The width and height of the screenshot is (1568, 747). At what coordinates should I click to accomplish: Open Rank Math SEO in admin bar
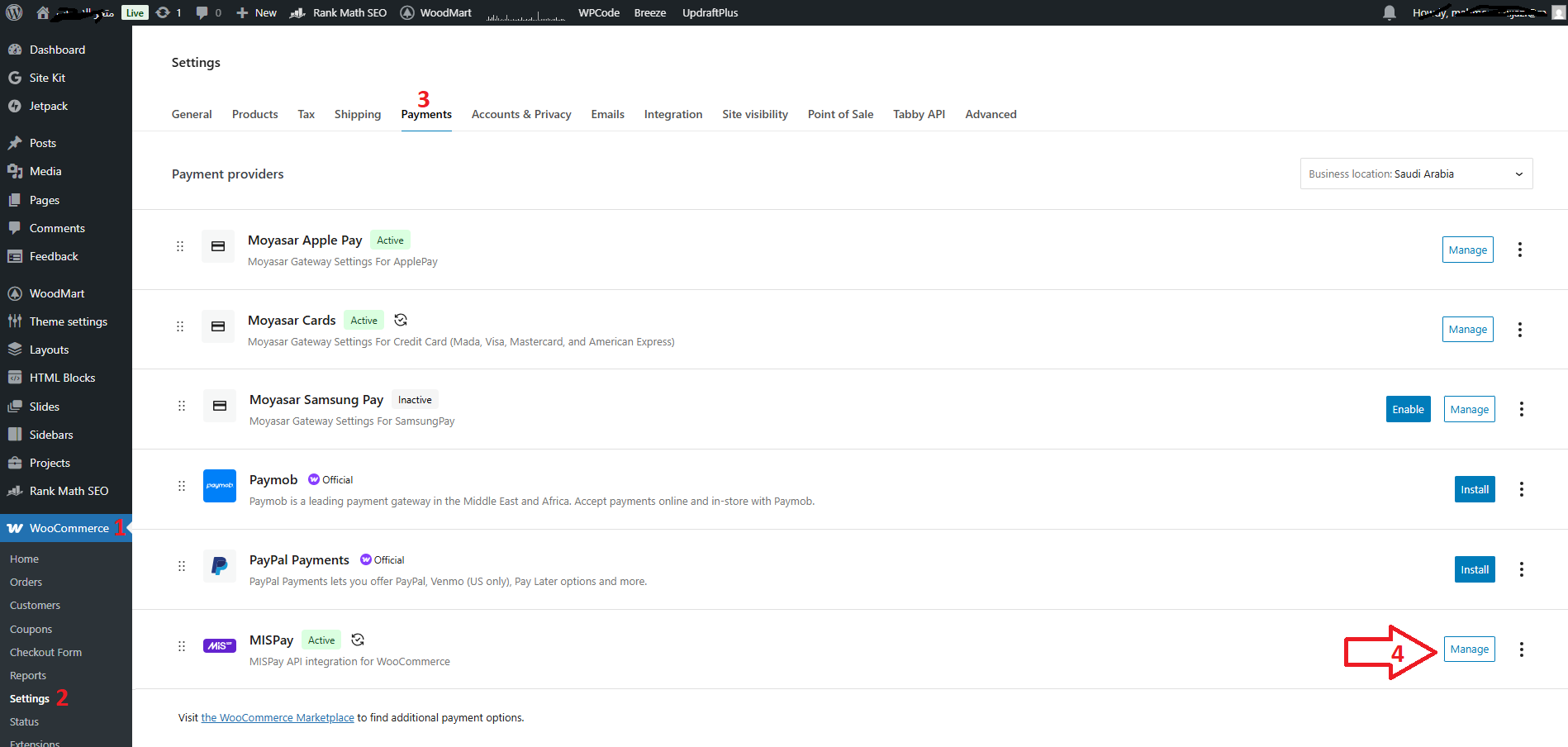point(339,12)
